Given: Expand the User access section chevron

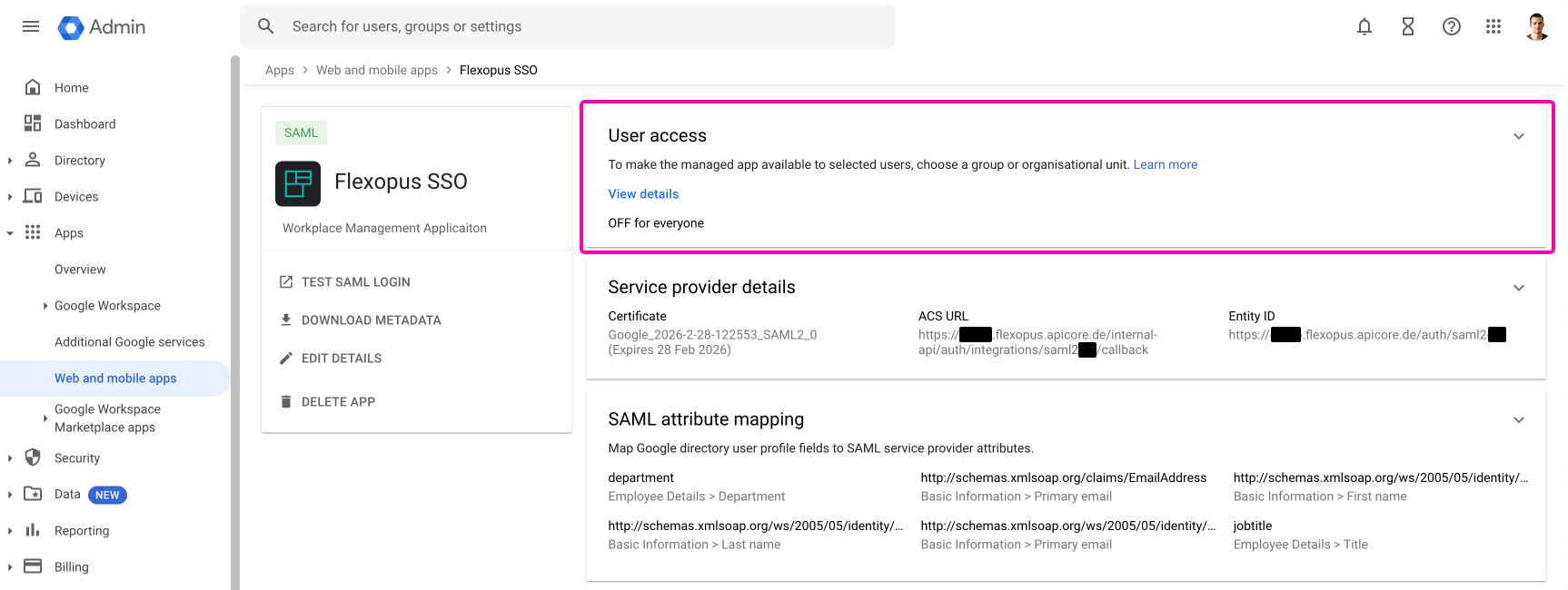Looking at the screenshot, I should click(x=1518, y=136).
